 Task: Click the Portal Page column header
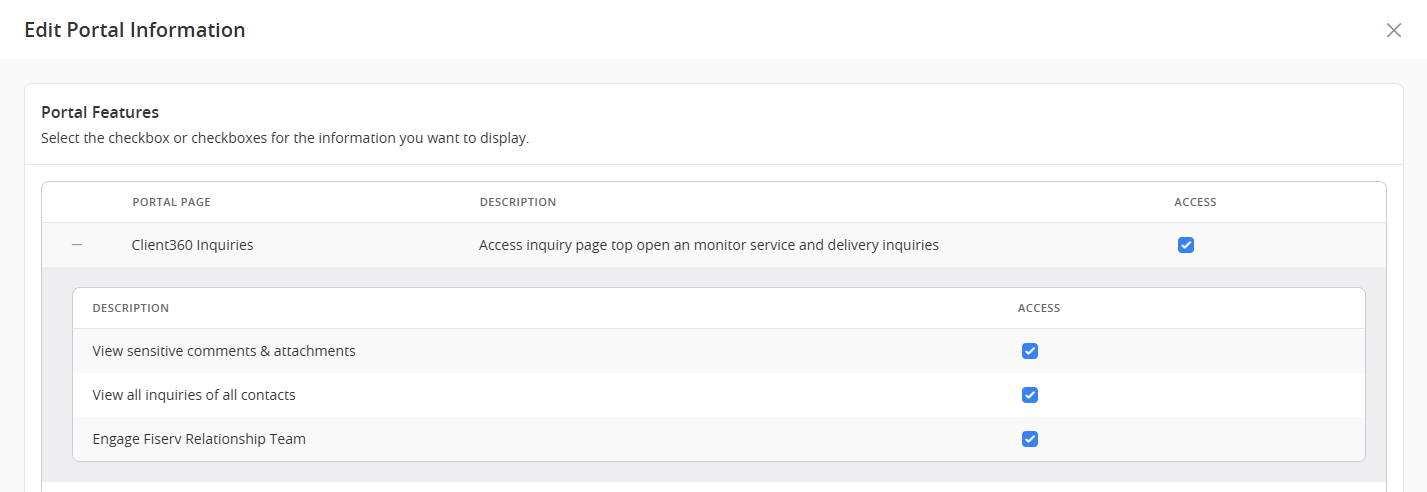coord(171,202)
